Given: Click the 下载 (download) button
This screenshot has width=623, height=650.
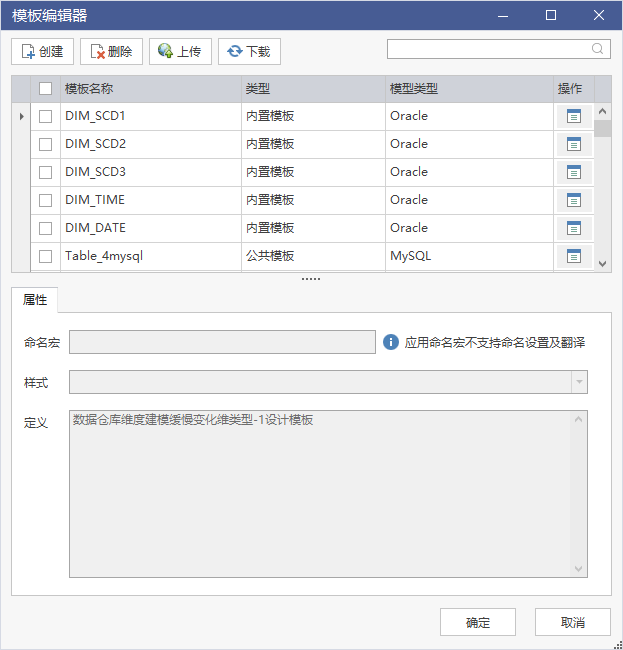Looking at the screenshot, I should 249,51.
